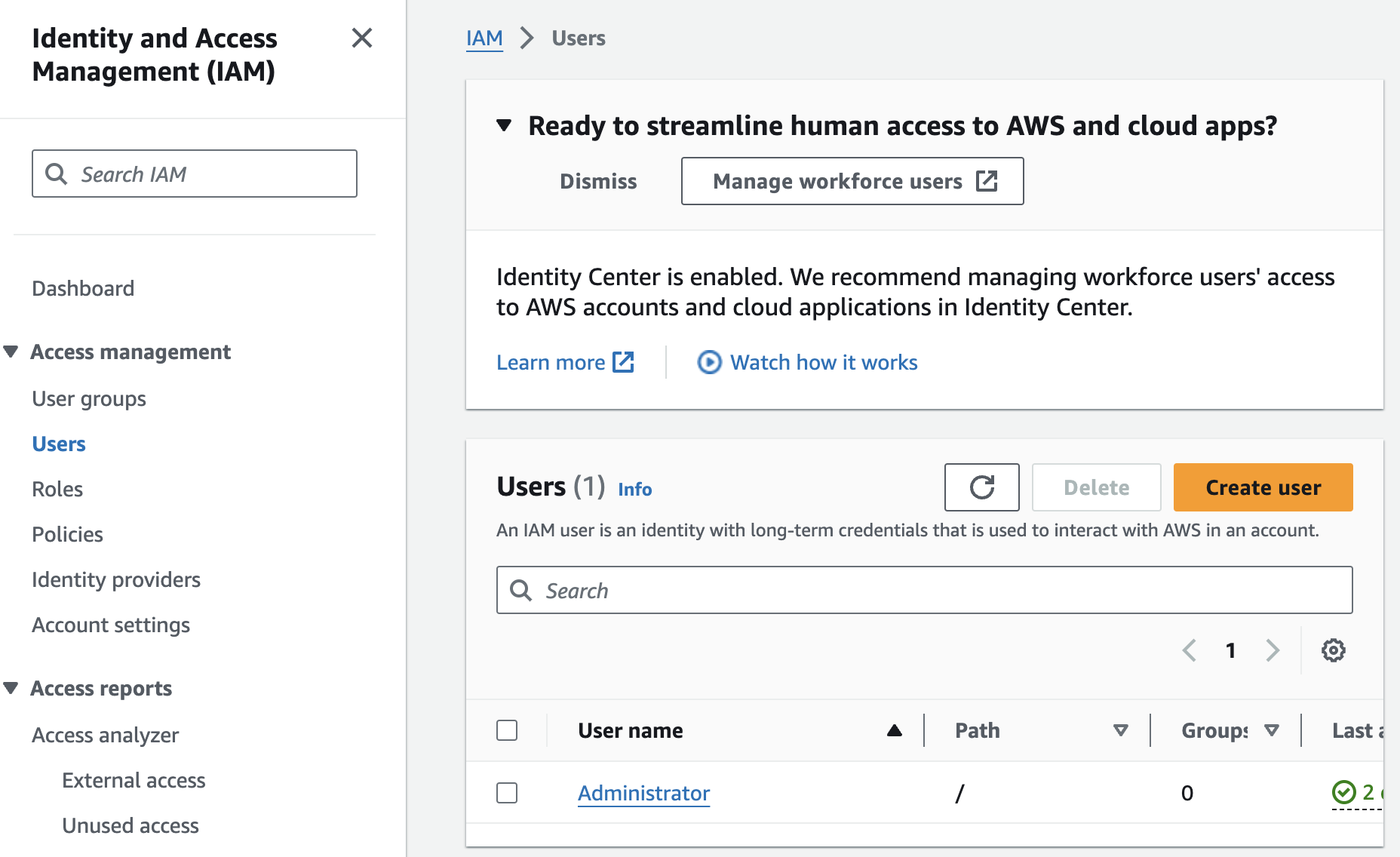Click the page number 1
Screen dimensions: 1400x857
1230,650
